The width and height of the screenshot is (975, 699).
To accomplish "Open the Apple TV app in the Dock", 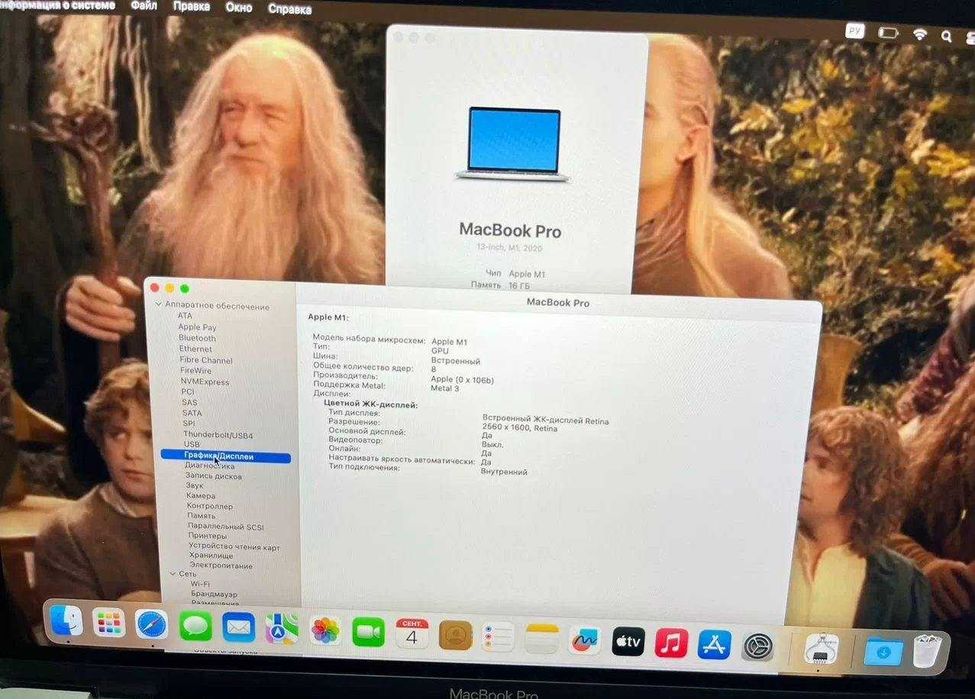I will point(628,642).
